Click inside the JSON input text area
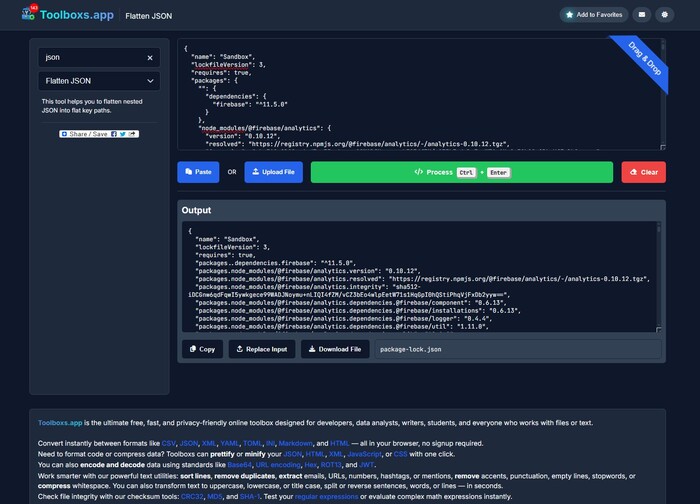 [419, 95]
